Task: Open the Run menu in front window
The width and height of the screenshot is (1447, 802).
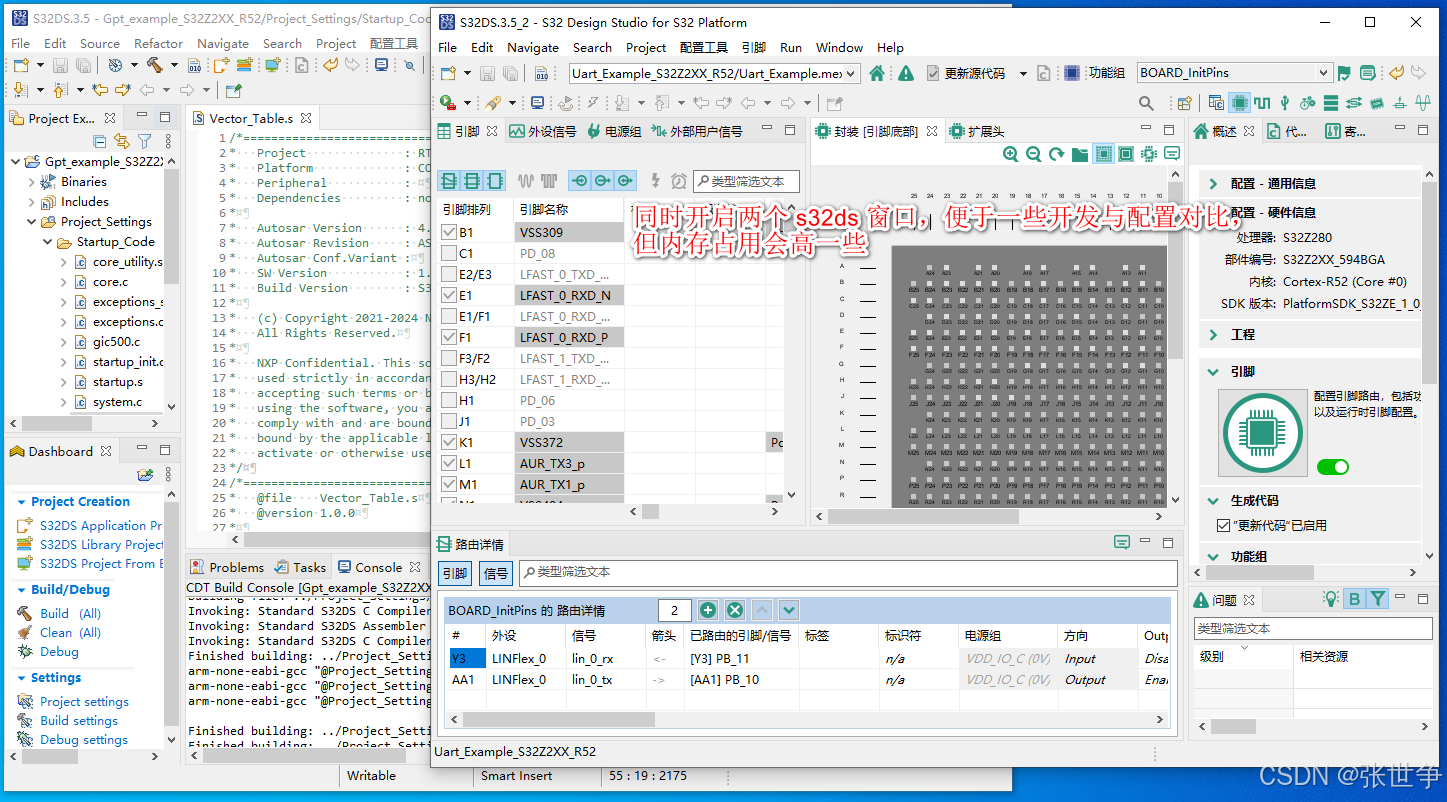Action: [790, 47]
